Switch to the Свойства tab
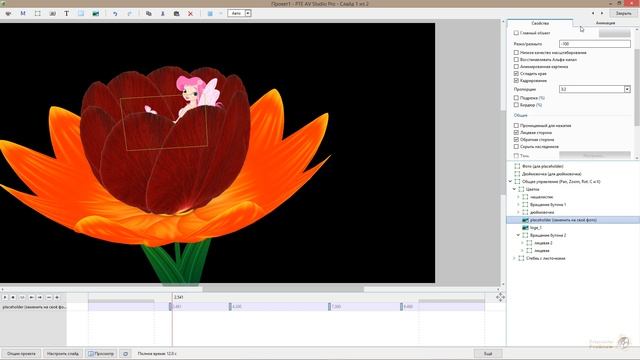This screenshot has height=360, width=640. pos(540,23)
